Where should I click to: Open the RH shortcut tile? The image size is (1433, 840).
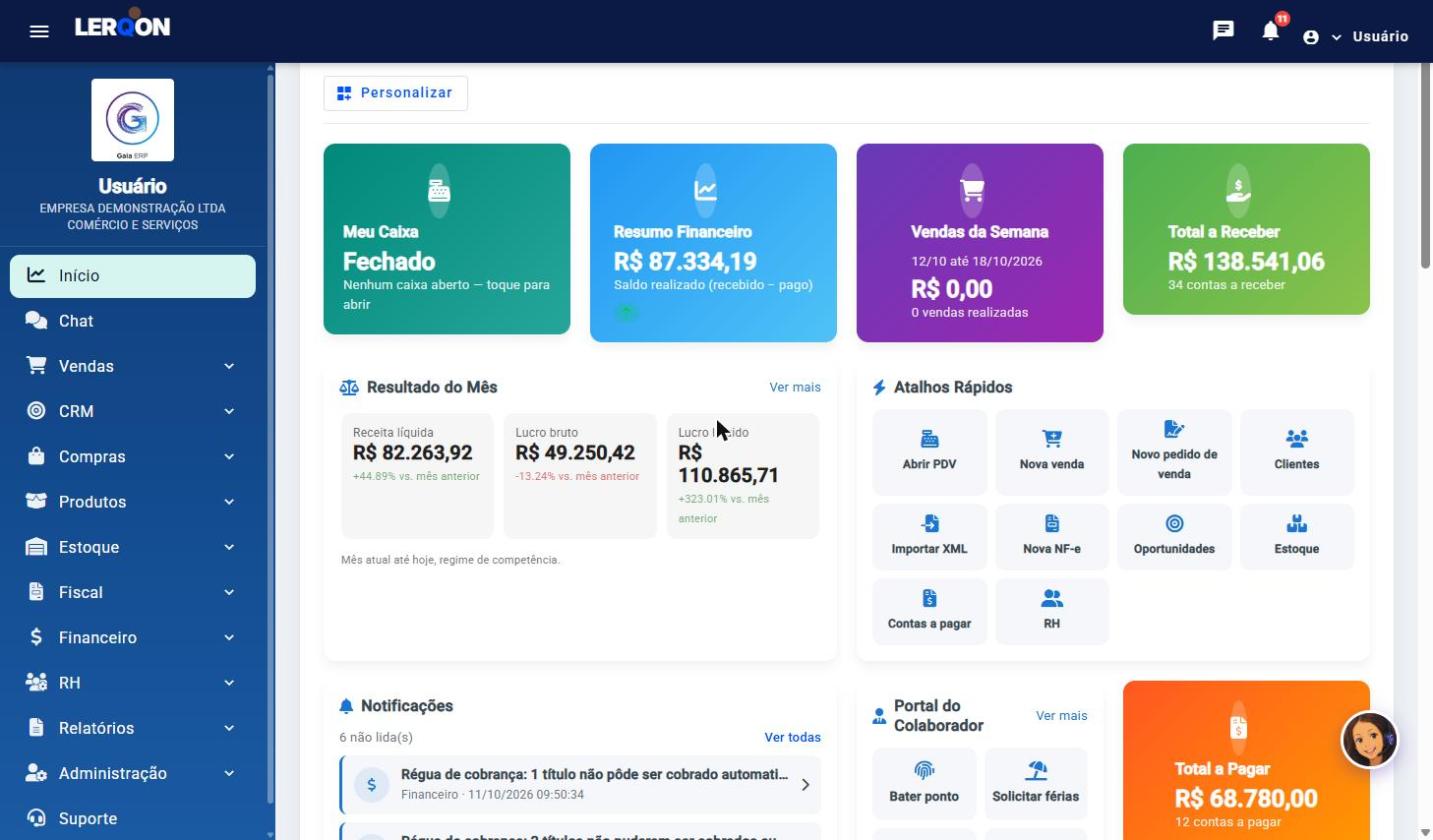[1052, 612]
